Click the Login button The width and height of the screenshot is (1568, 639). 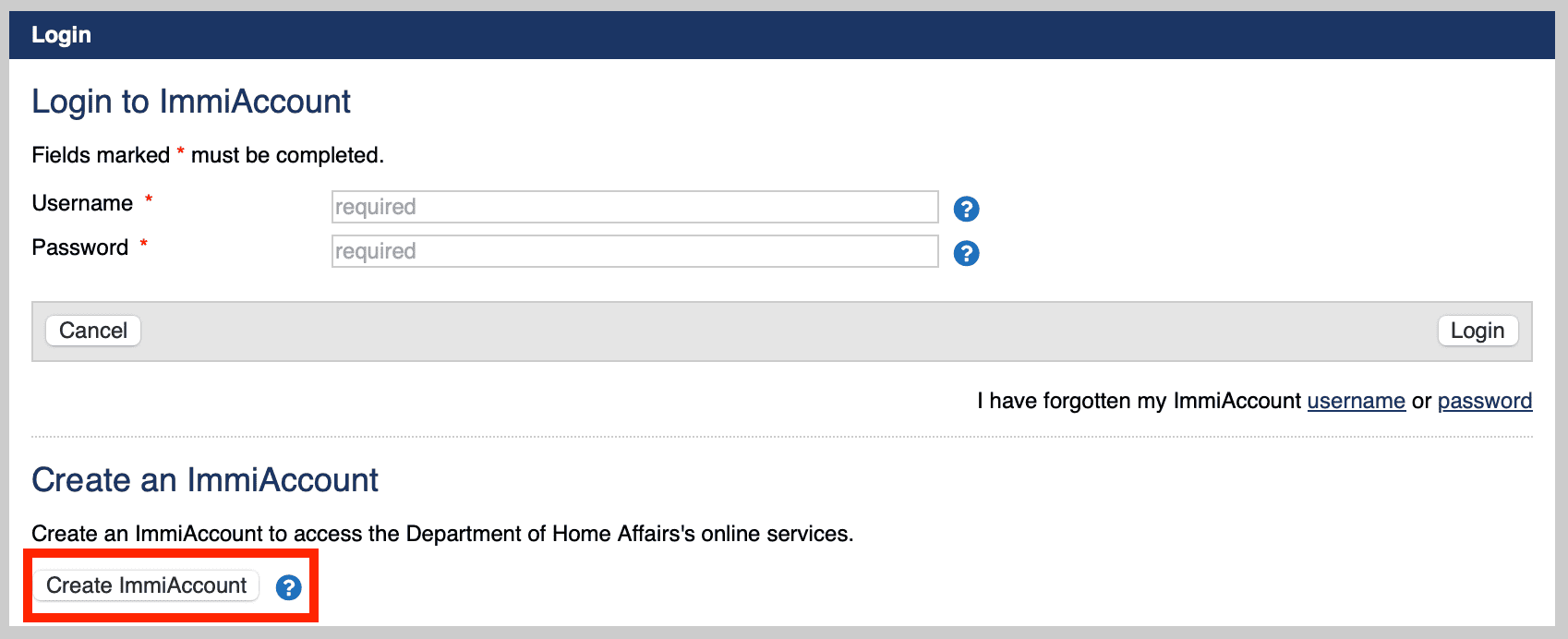(1477, 331)
